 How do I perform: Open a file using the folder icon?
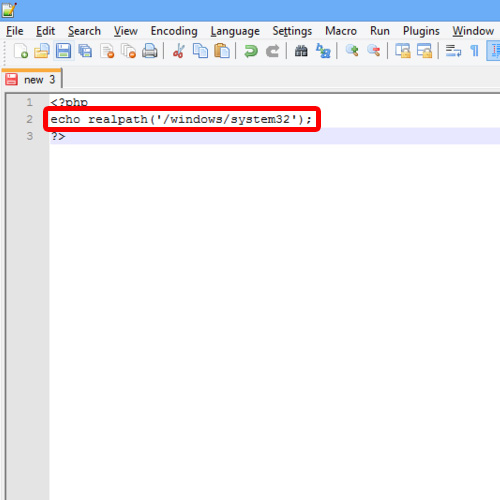[42, 51]
